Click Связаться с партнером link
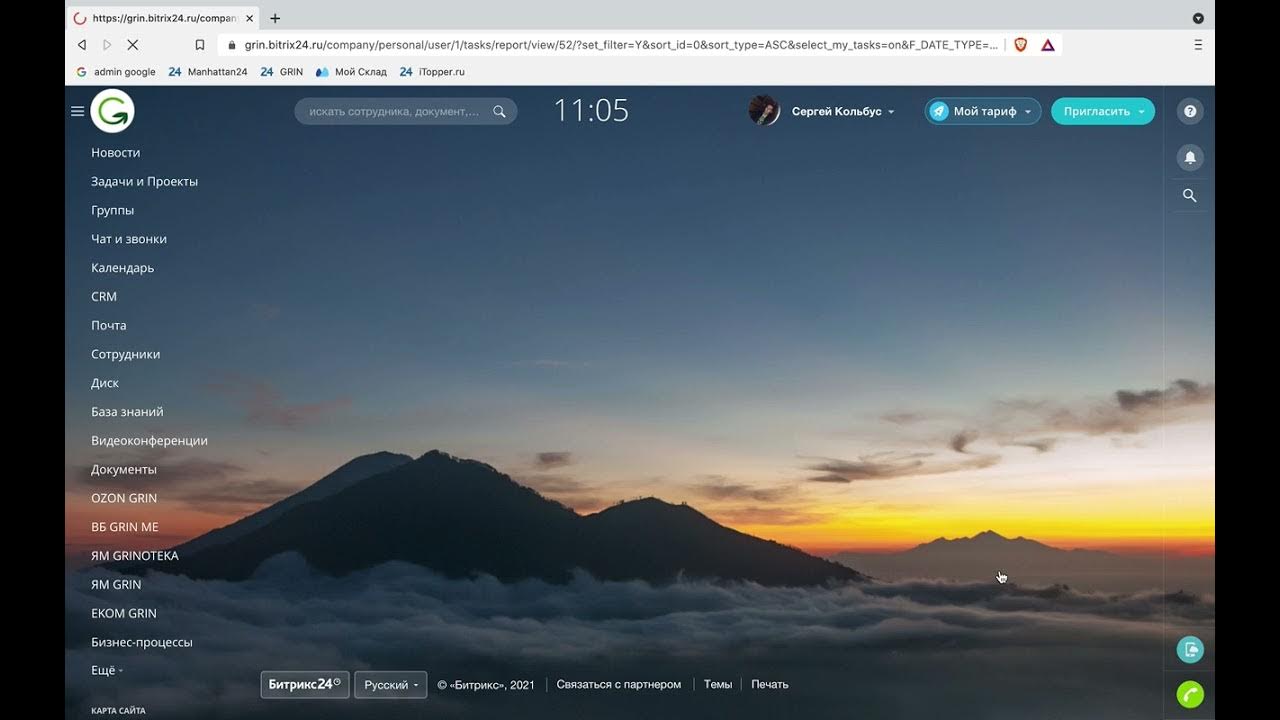Viewport: 1280px width, 720px height. pos(619,685)
